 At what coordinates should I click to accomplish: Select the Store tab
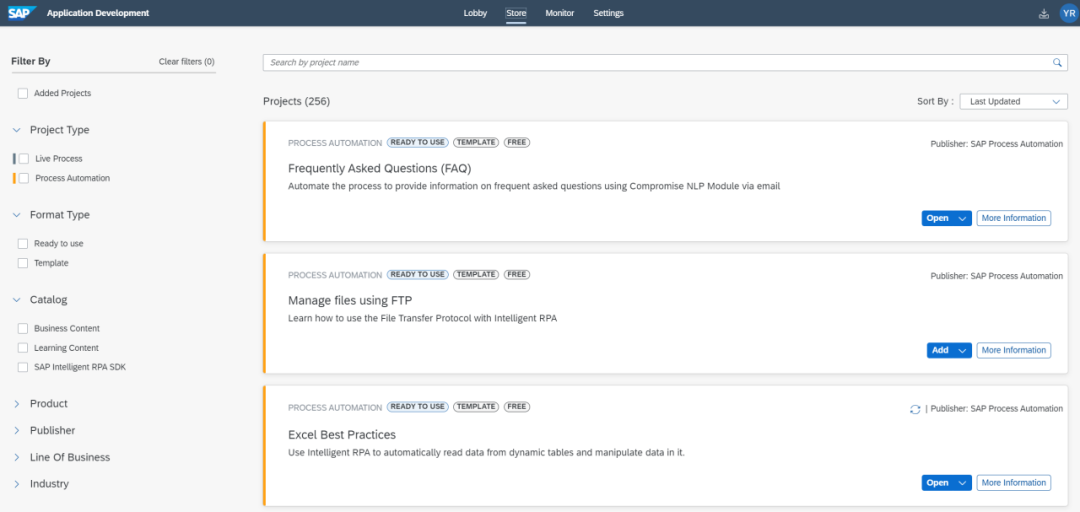pyautogui.click(x=515, y=13)
